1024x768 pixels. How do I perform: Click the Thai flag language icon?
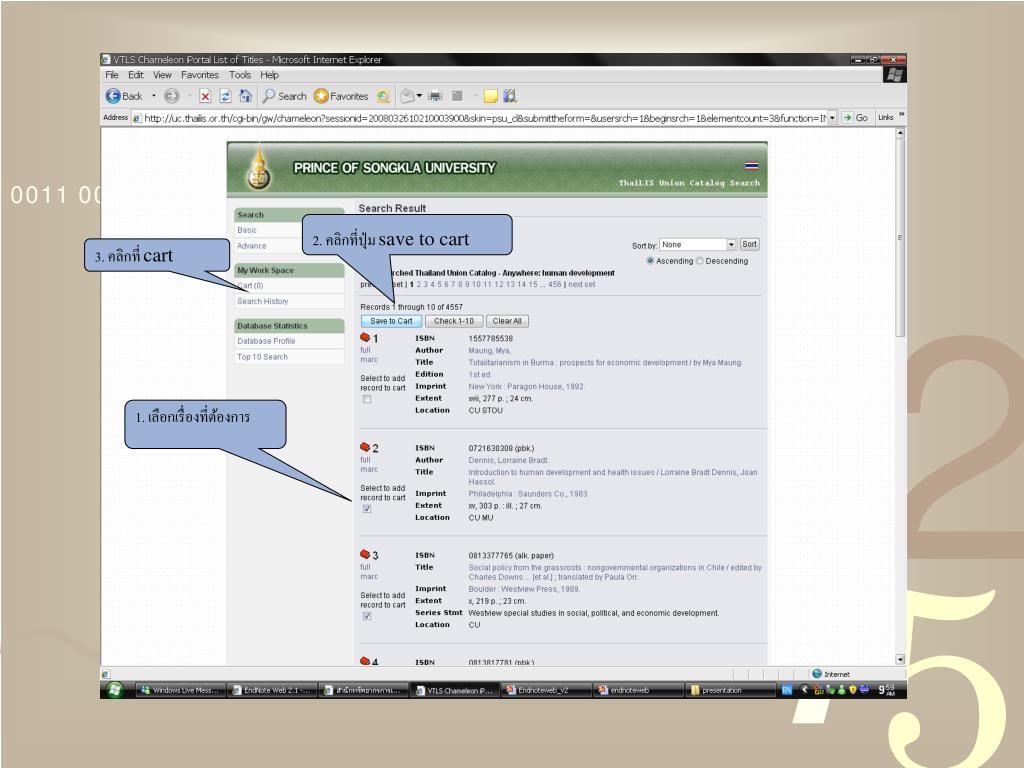(x=752, y=166)
